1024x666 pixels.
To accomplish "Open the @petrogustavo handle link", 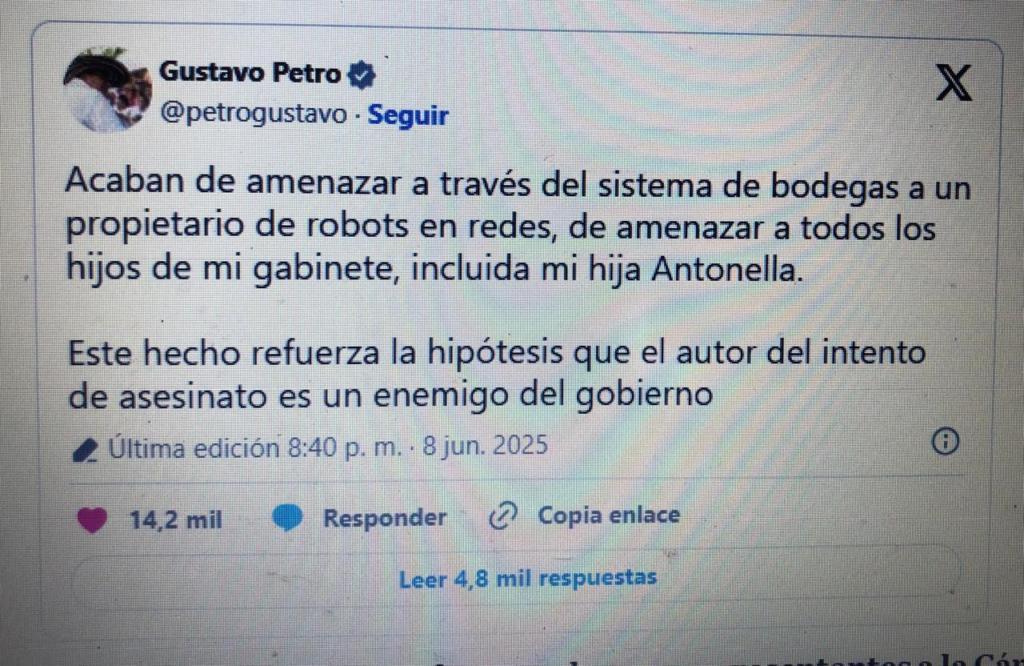I will (x=253, y=114).
